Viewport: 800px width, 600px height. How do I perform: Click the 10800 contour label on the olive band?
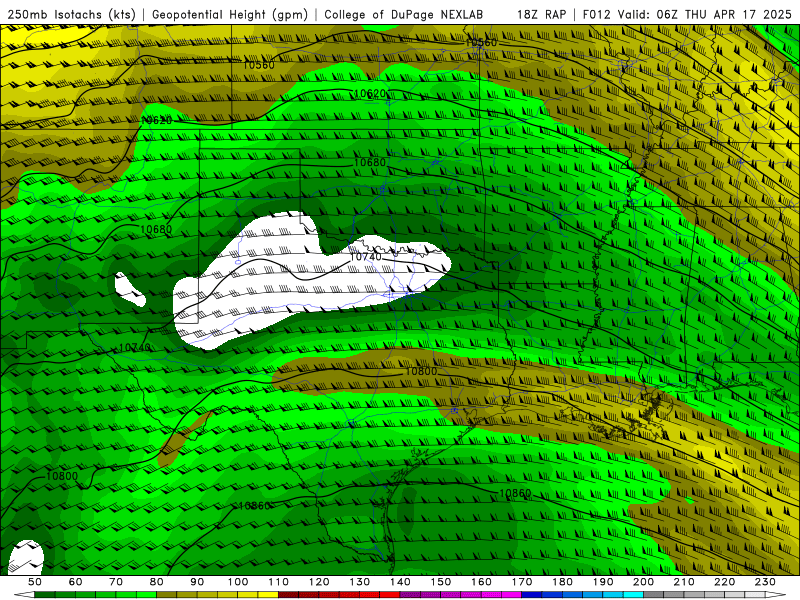click(421, 371)
